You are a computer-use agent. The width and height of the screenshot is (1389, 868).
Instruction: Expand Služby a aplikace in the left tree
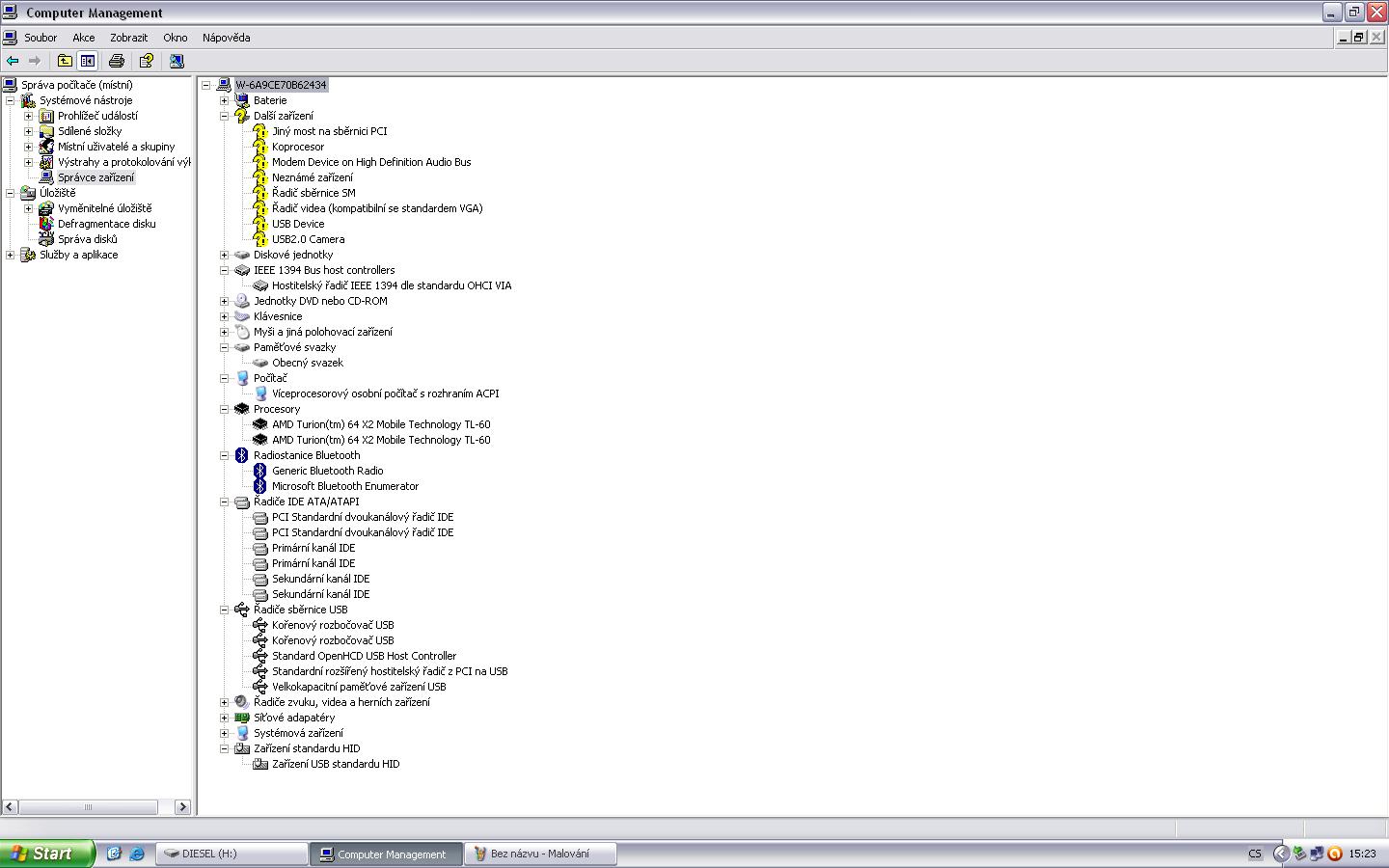tap(11, 255)
